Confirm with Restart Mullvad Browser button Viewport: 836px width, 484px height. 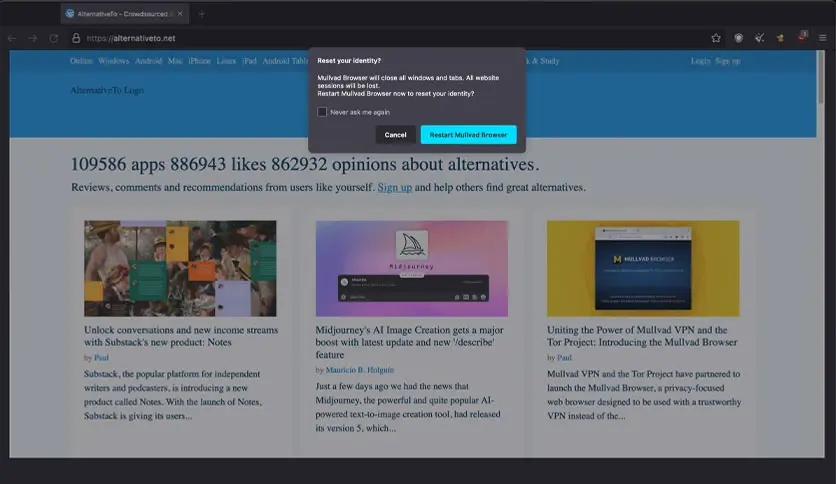[468, 134]
